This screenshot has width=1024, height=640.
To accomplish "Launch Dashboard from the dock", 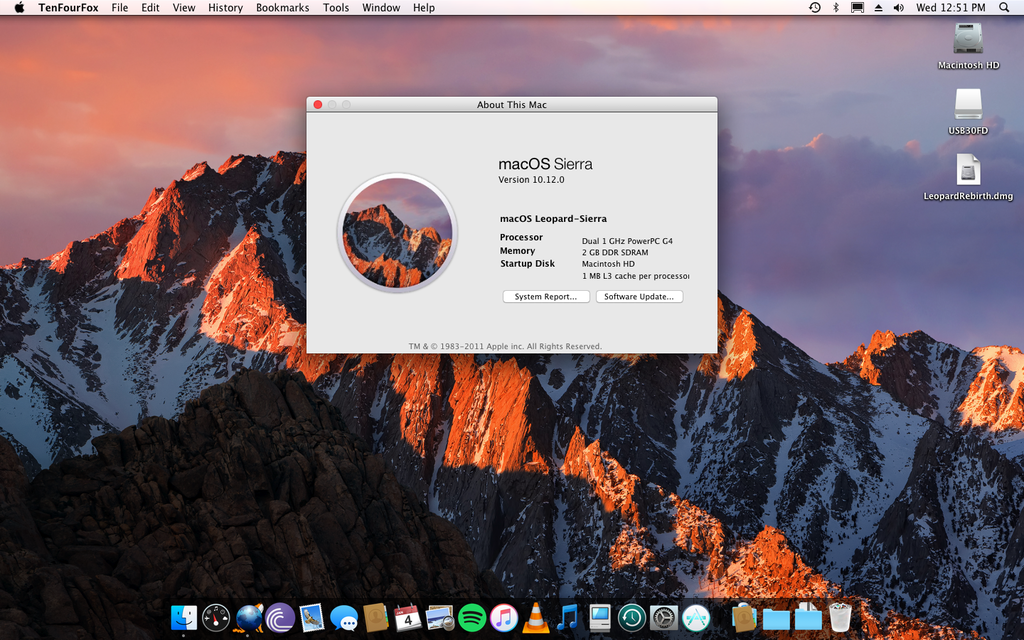I will 216,618.
